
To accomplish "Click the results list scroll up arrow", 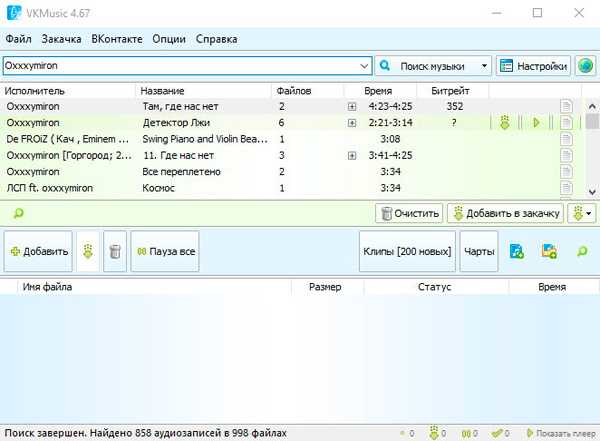I will [592, 106].
